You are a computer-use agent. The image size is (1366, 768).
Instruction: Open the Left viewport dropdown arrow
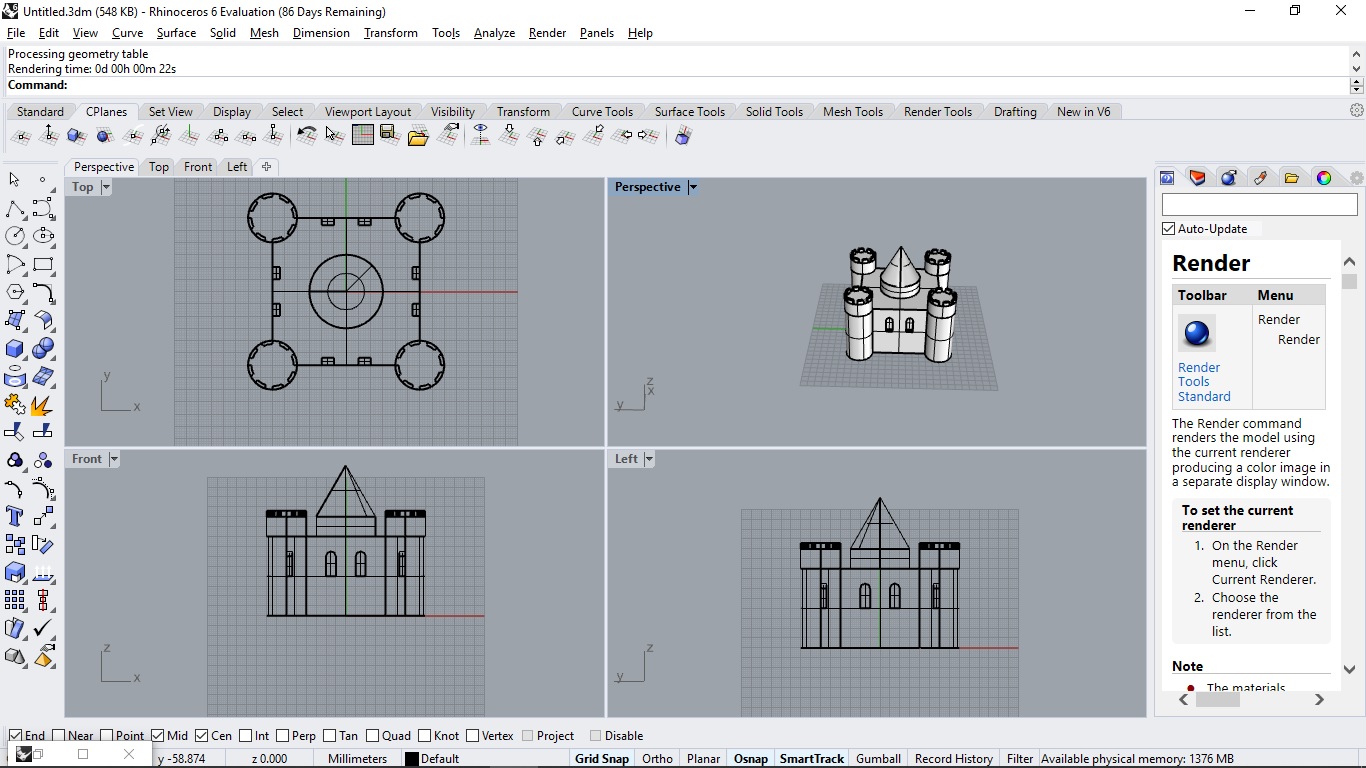pyautogui.click(x=649, y=459)
